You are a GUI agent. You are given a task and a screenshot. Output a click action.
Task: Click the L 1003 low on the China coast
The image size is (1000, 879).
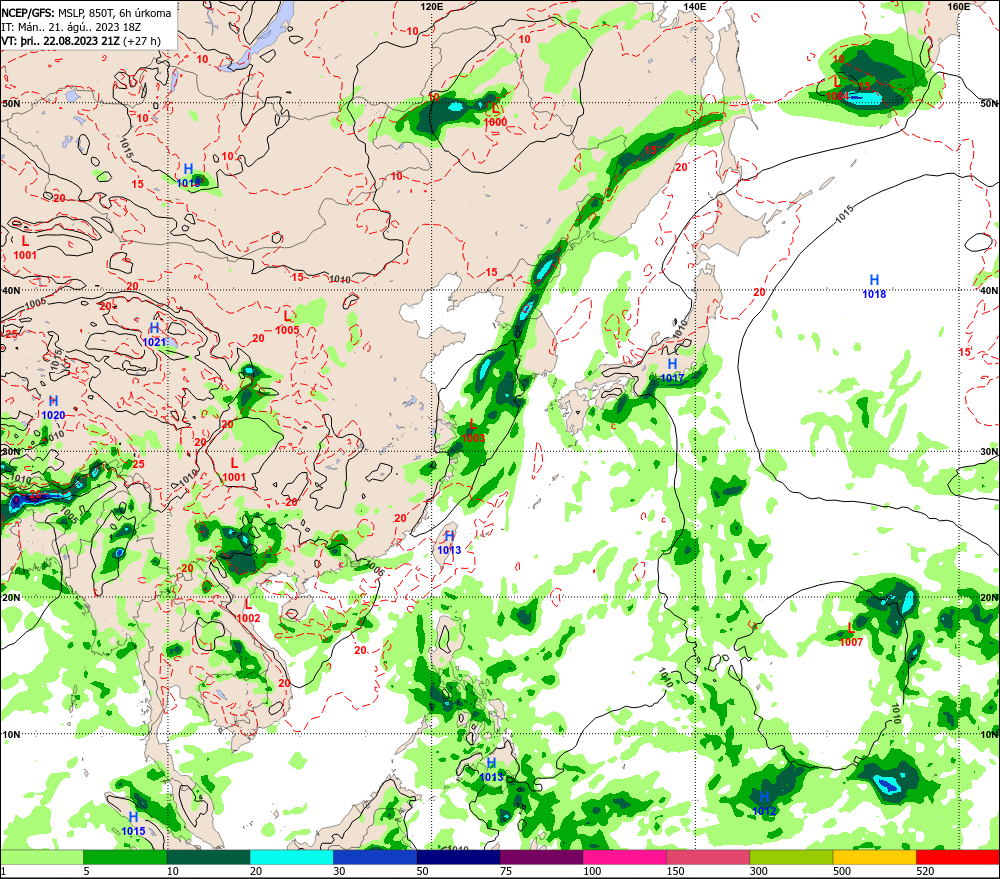473,431
